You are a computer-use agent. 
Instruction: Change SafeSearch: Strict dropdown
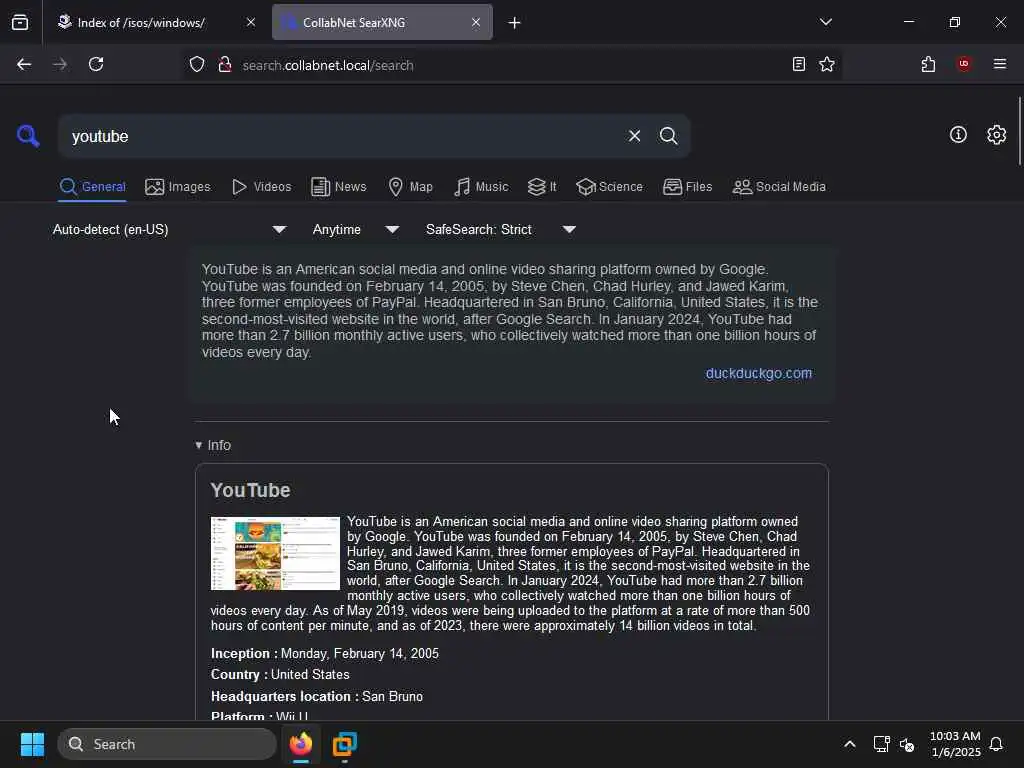pyautogui.click(x=500, y=229)
